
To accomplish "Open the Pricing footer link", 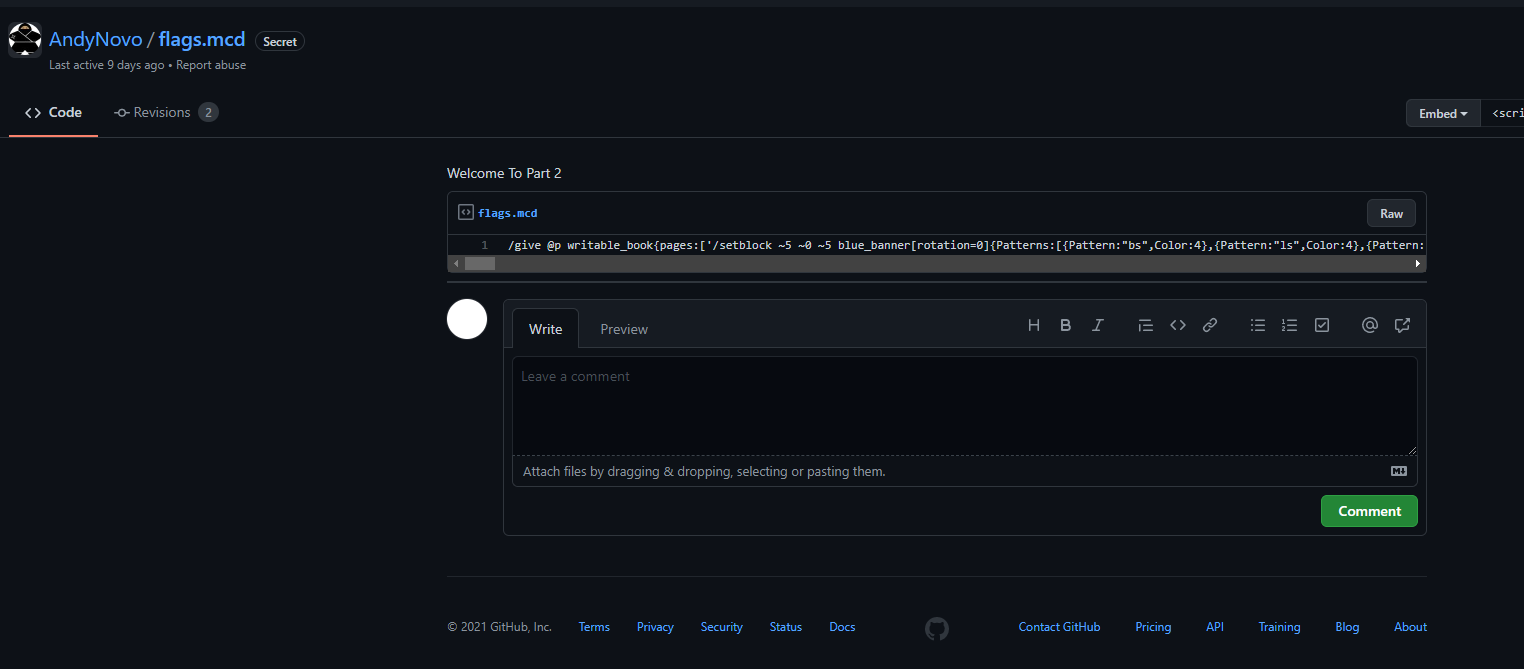I will tap(1153, 627).
